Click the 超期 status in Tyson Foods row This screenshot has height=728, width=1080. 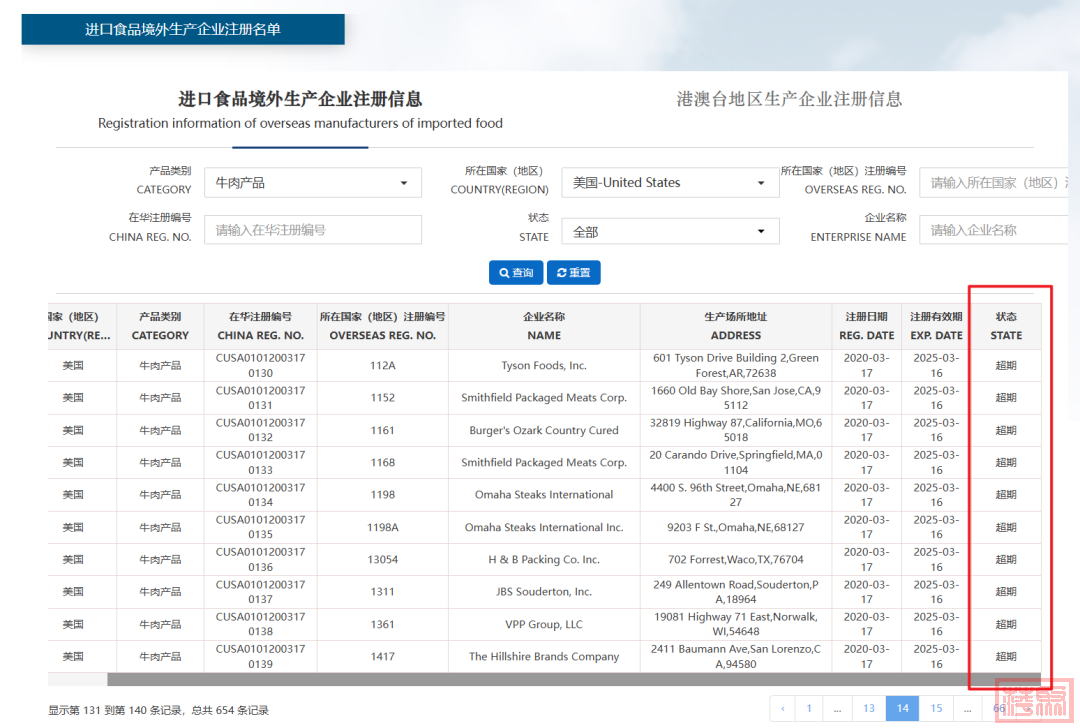click(1006, 366)
